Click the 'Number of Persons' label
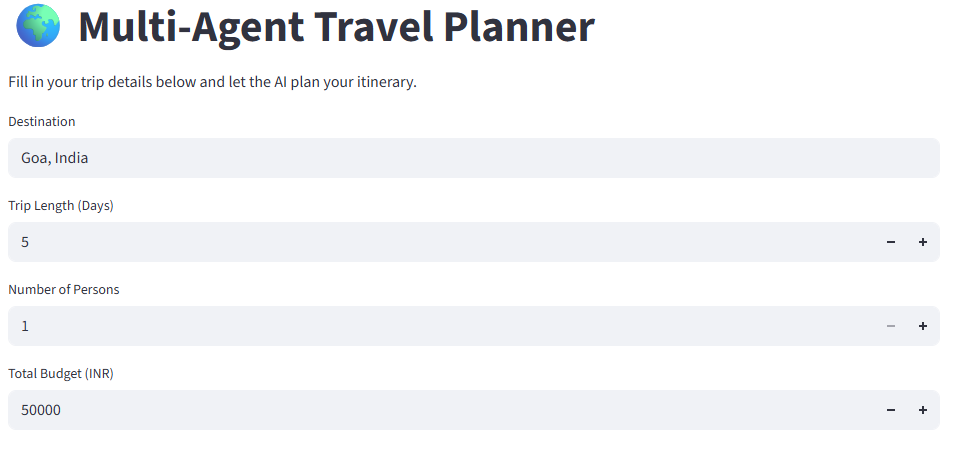This screenshot has height=465, width=963. [64, 290]
